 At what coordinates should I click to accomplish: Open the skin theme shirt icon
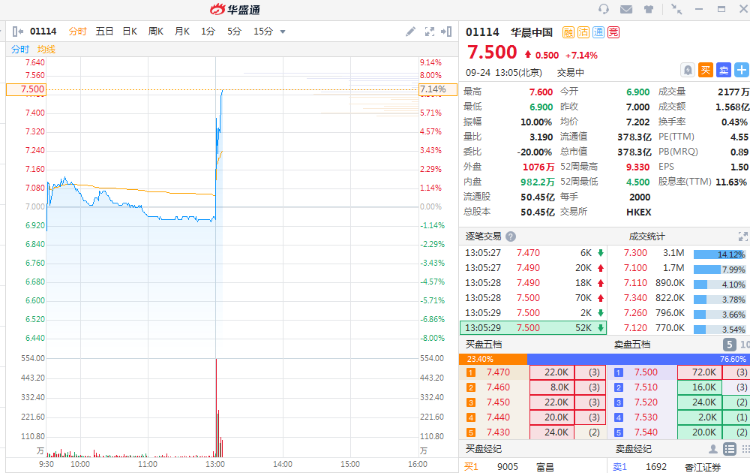pyautogui.click(x=648, y=9)
